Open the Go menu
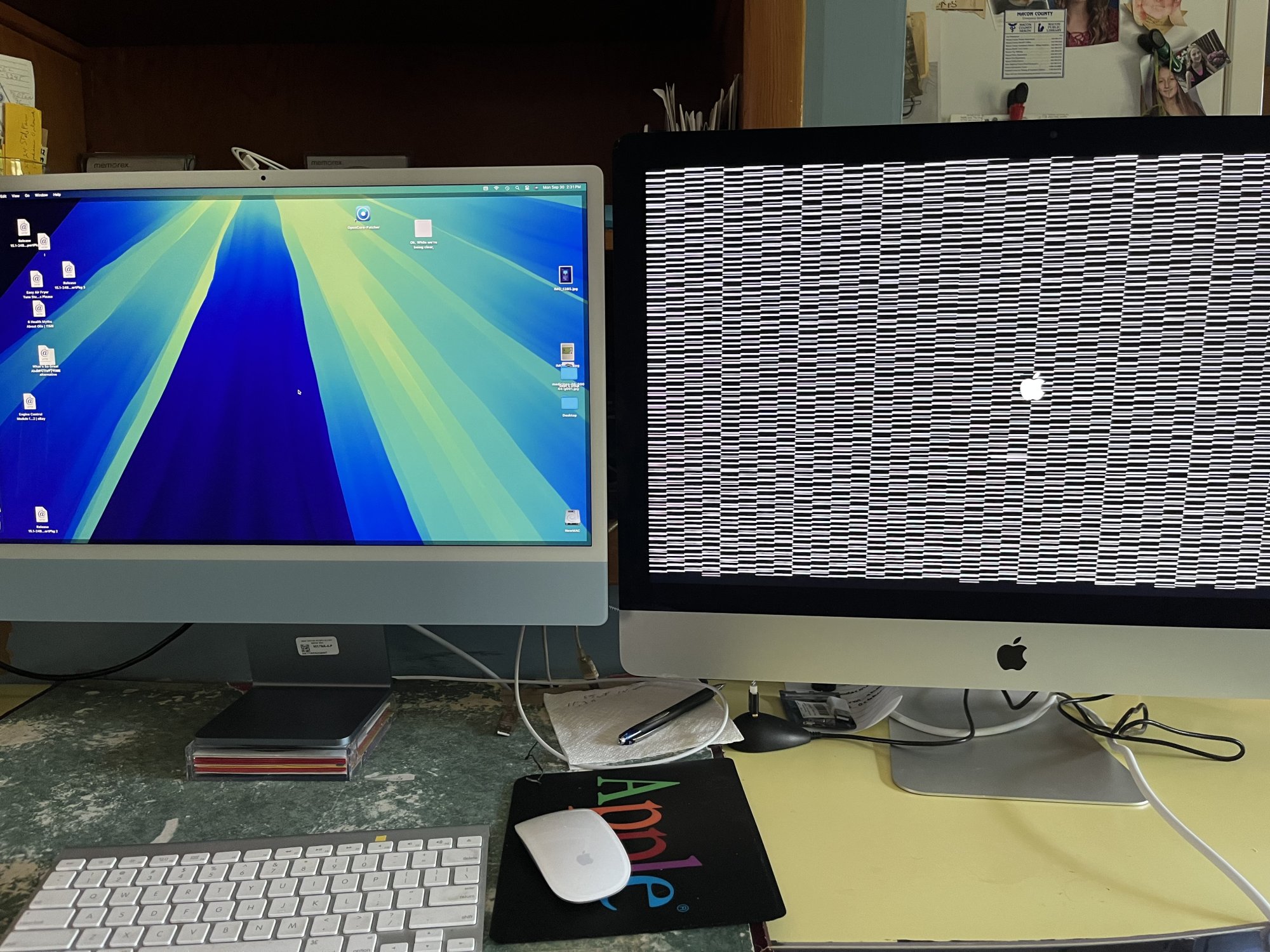The image size is (1270, 952). (x=27, y=195)
